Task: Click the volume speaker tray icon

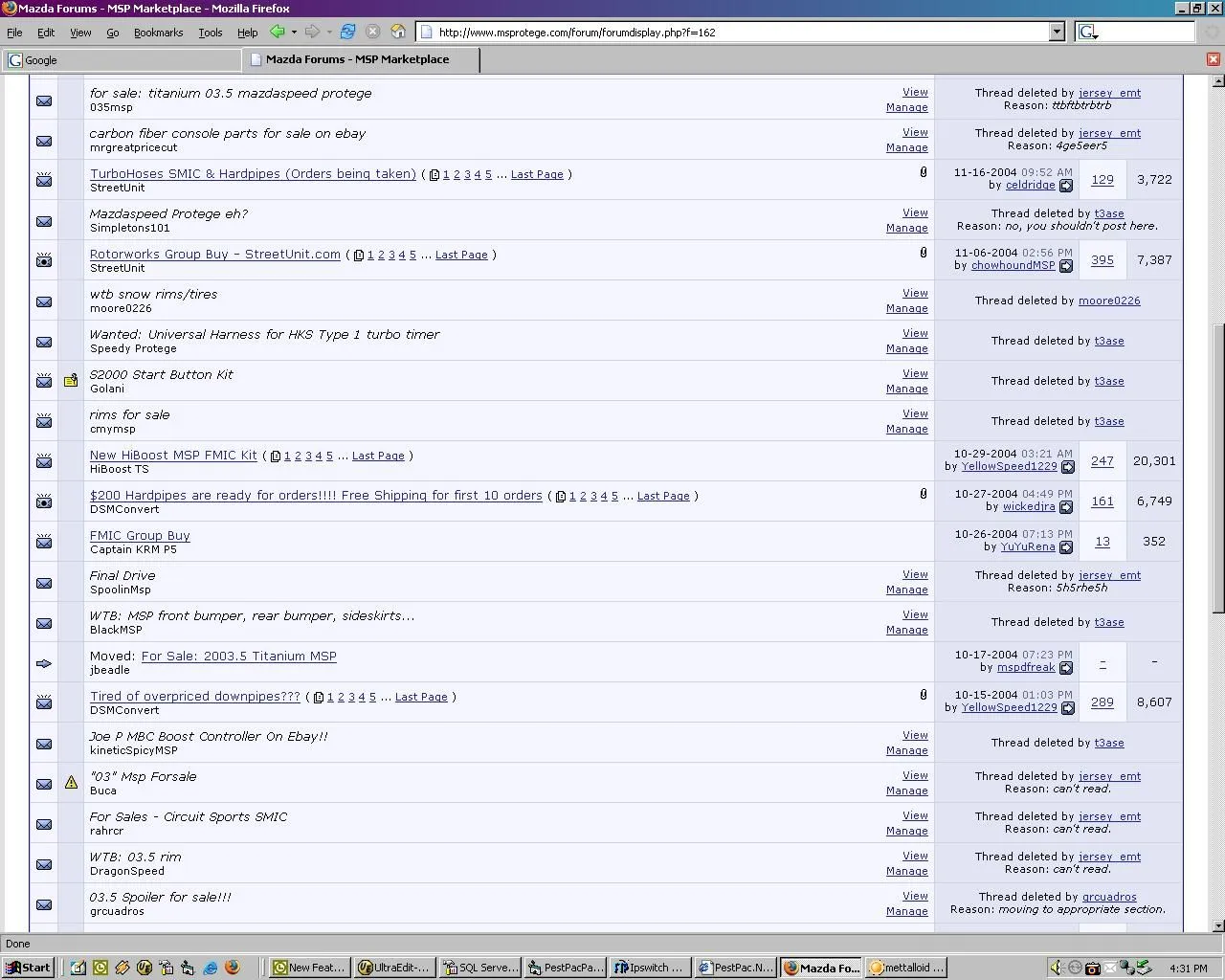Action: [1057, 968]
